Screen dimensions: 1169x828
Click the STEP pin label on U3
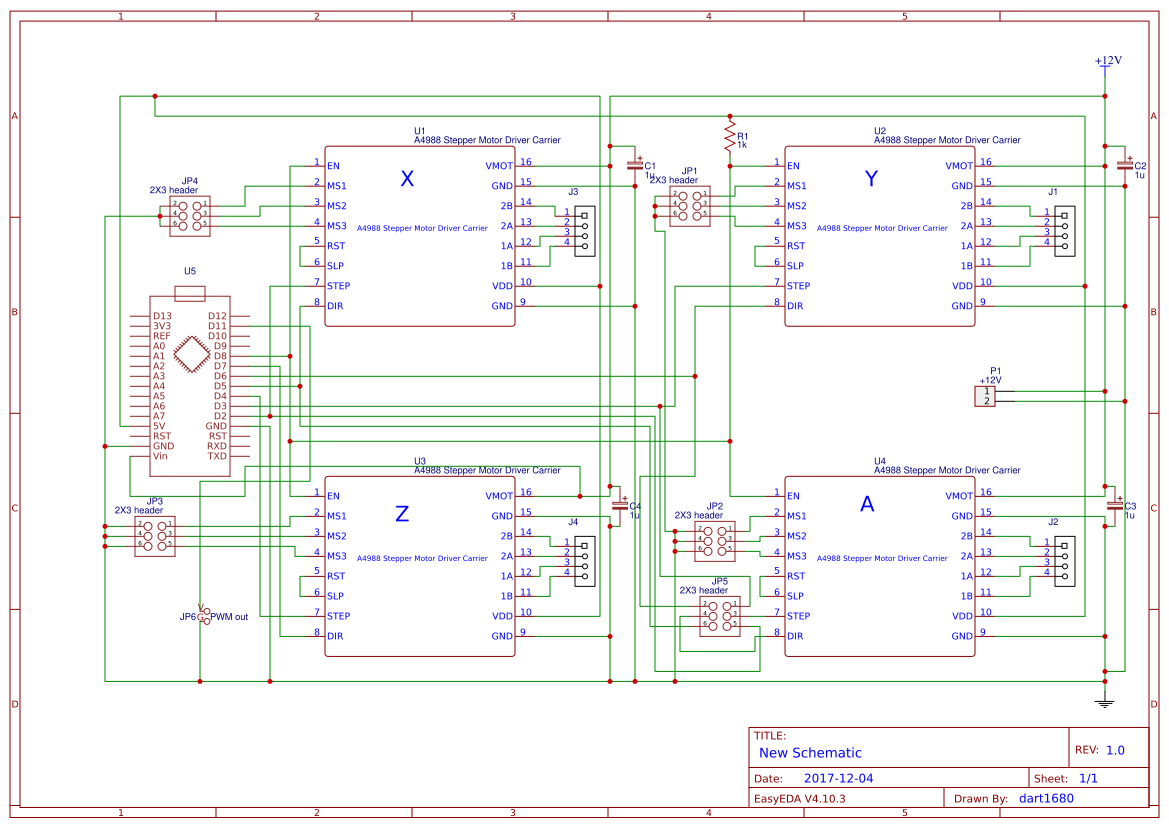tap(338, 616)
